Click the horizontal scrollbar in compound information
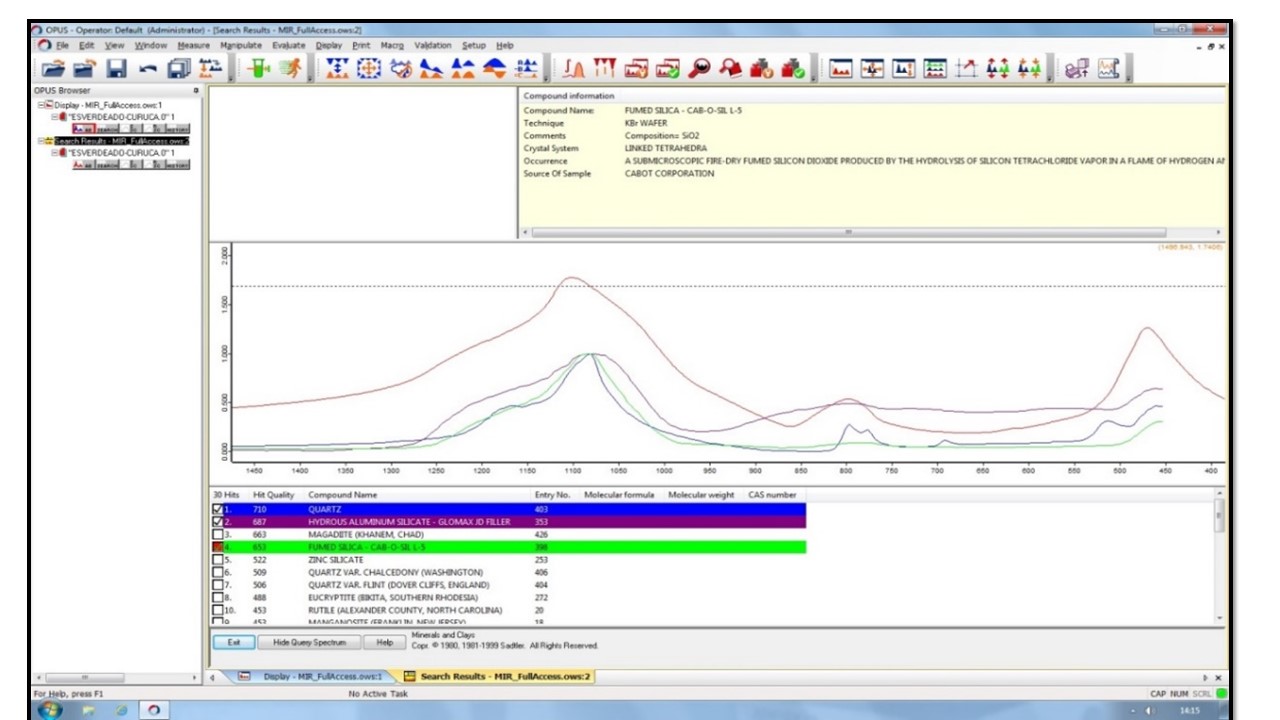Viewport: 1280px width, 720px height. pos(848,232)
